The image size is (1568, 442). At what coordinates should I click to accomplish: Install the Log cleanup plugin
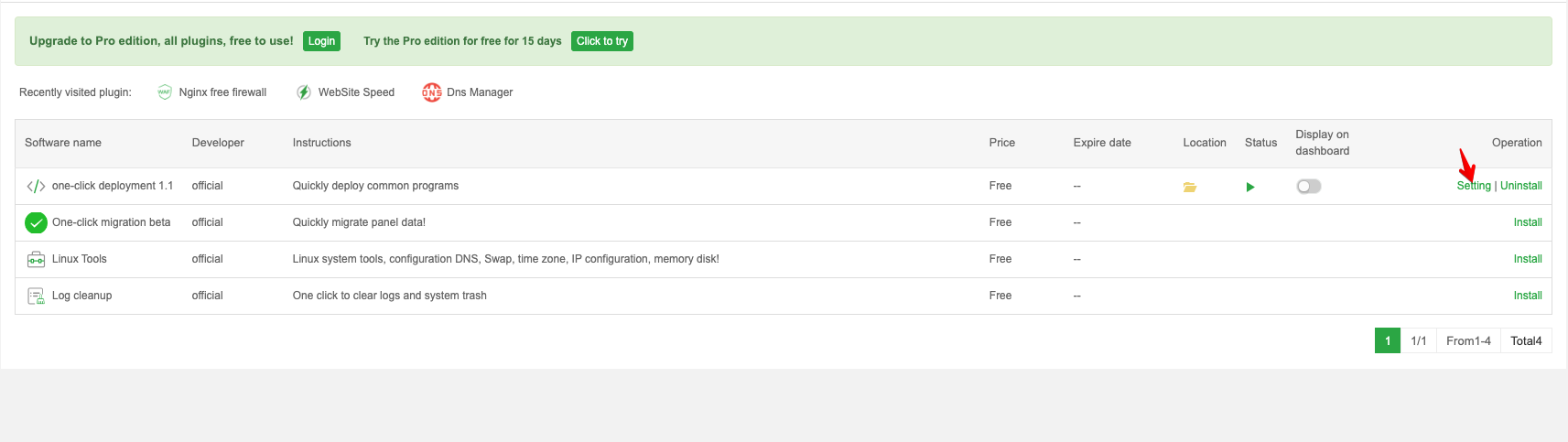tap(1528, 296)
